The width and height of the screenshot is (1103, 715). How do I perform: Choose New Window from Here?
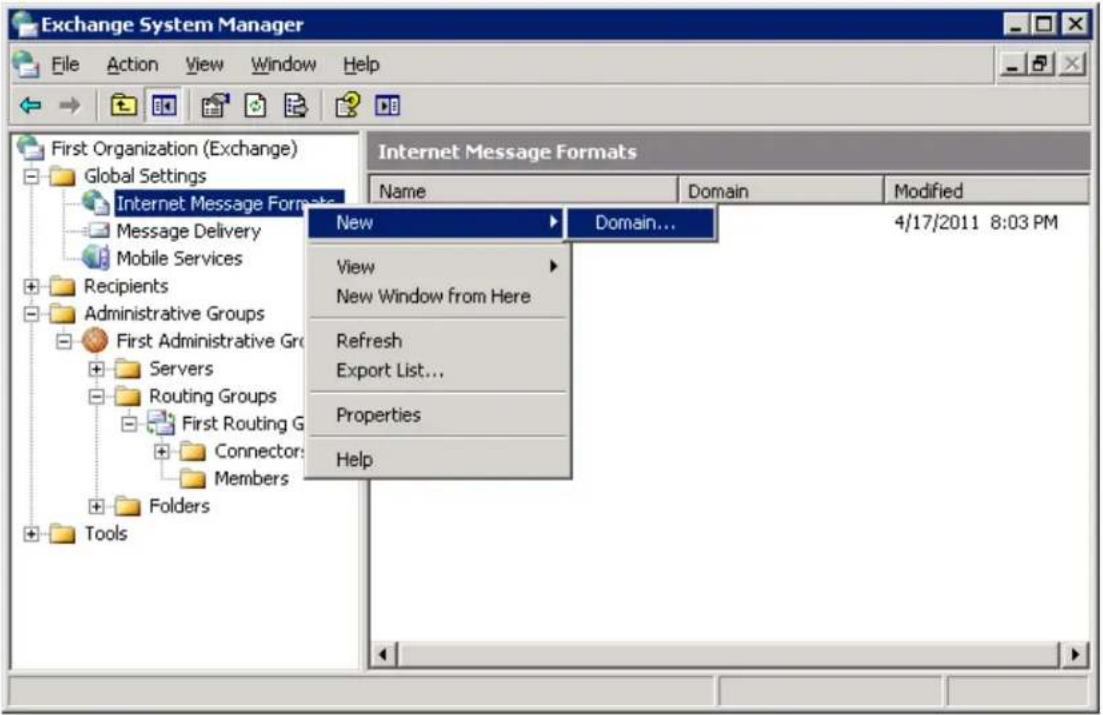click(438, 296)
